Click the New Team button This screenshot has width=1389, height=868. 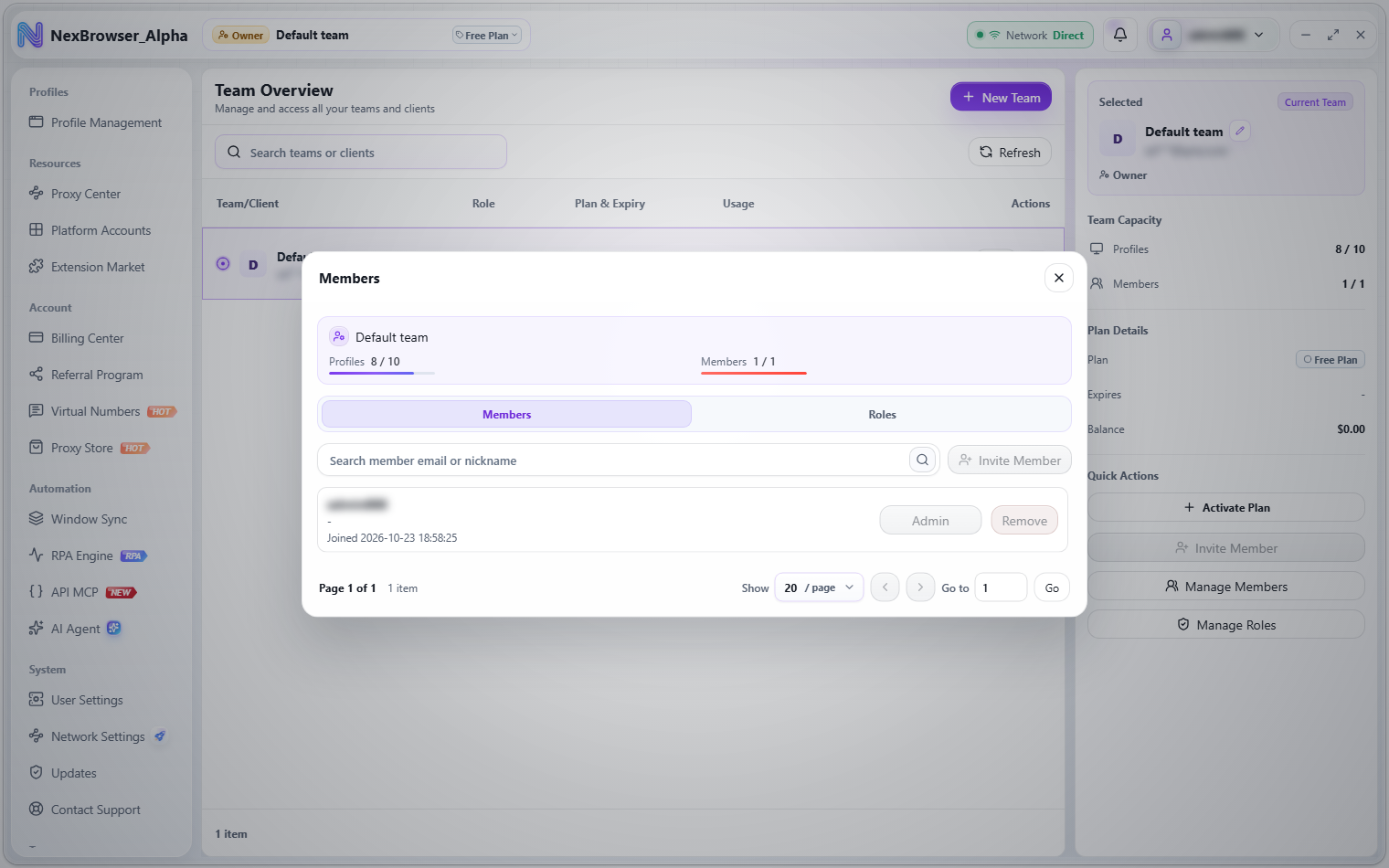click(1001, 97)
